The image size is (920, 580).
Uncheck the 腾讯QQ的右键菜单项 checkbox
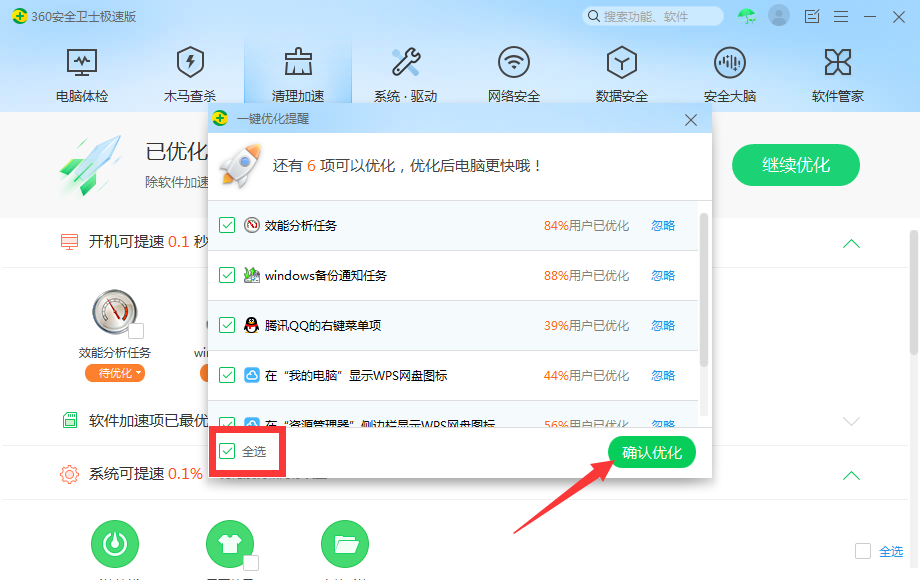(227, 325)
